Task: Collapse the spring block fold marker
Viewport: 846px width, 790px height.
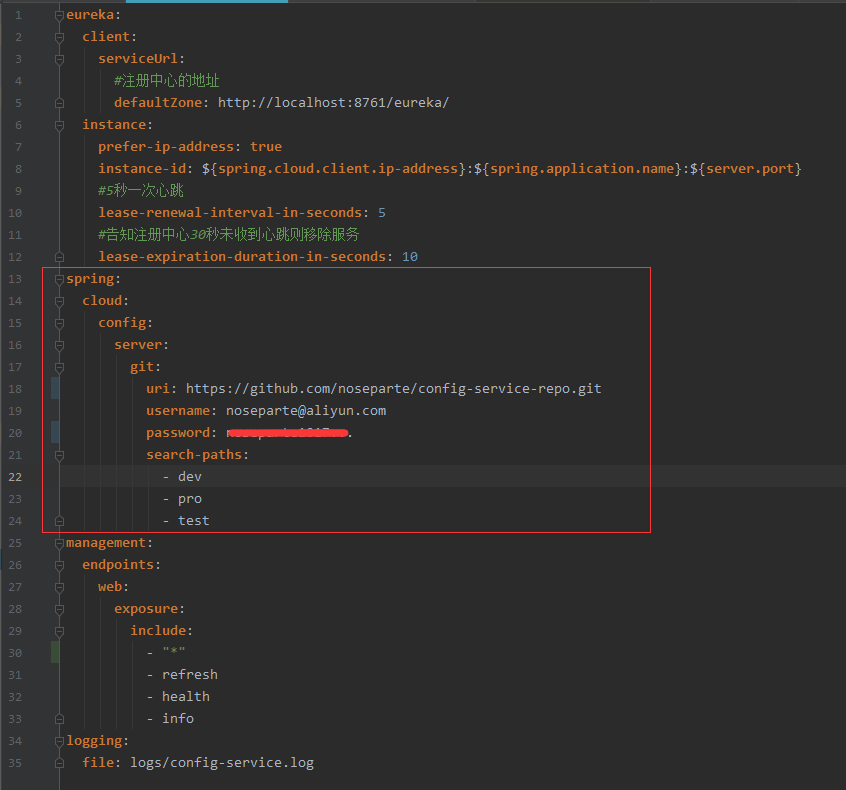Action: pyautogui.click(x=59, y=280)
